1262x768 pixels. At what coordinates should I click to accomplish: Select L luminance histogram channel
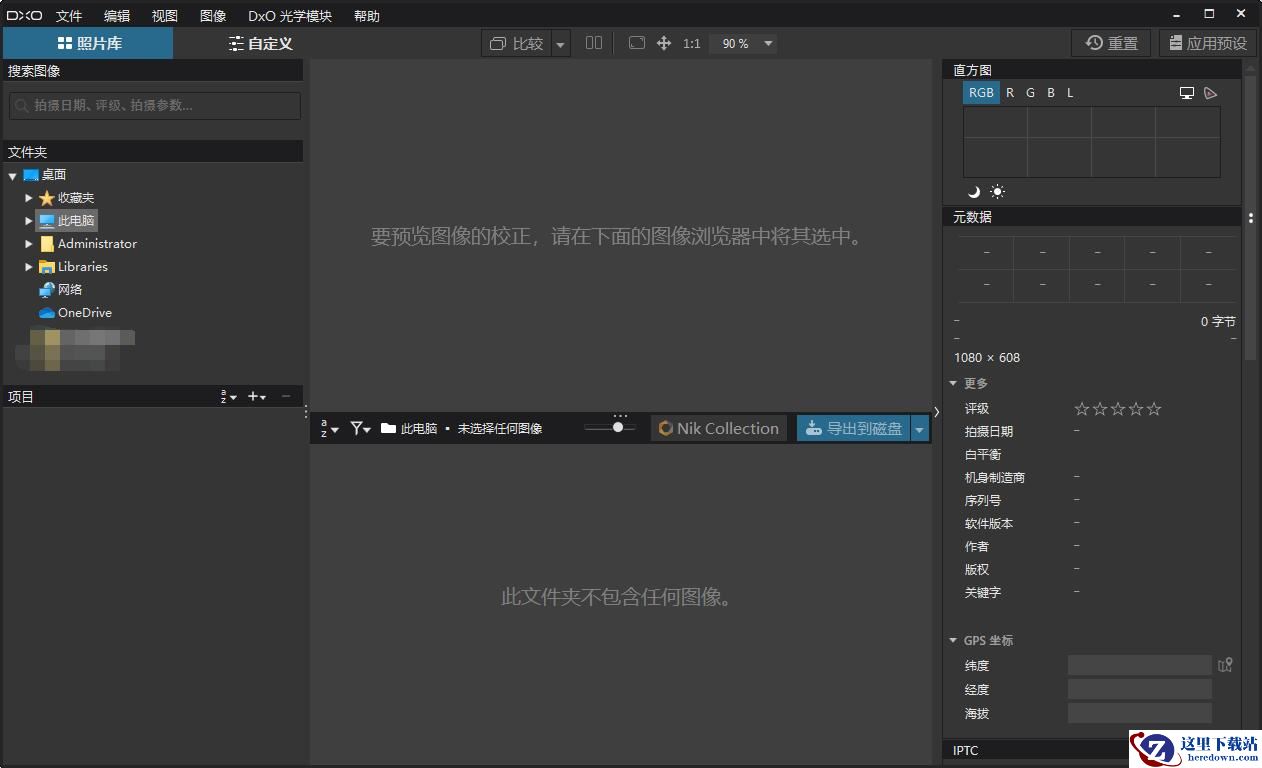[x=1070, y=93]
